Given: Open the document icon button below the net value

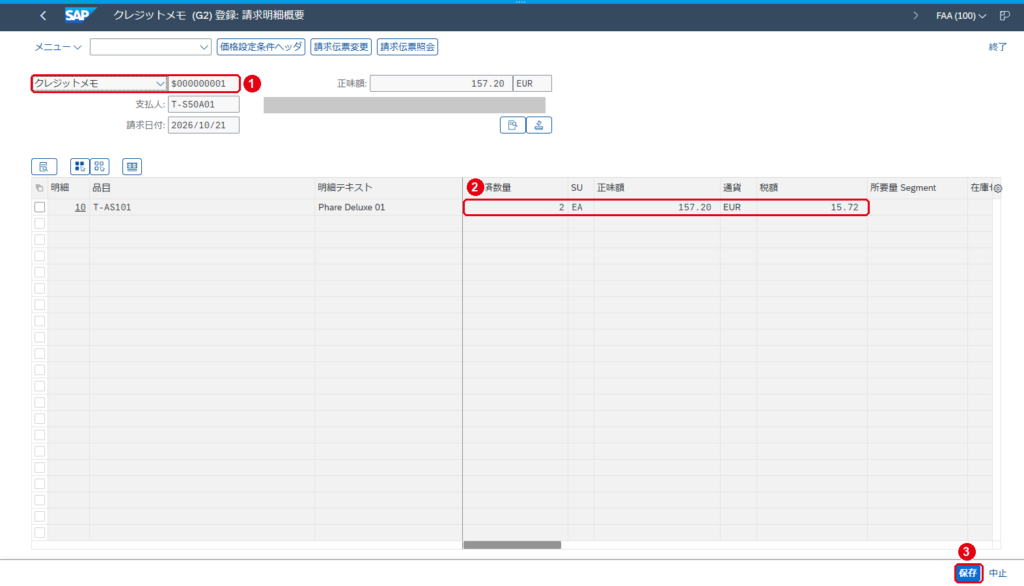Looking at the screenshot, I should [513, 125].
